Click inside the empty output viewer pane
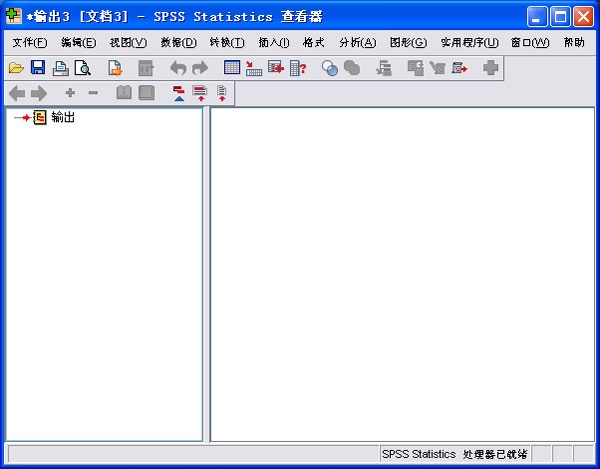This screenshot has height=469, width=600. pyautogui.click(x=403, y=274)
